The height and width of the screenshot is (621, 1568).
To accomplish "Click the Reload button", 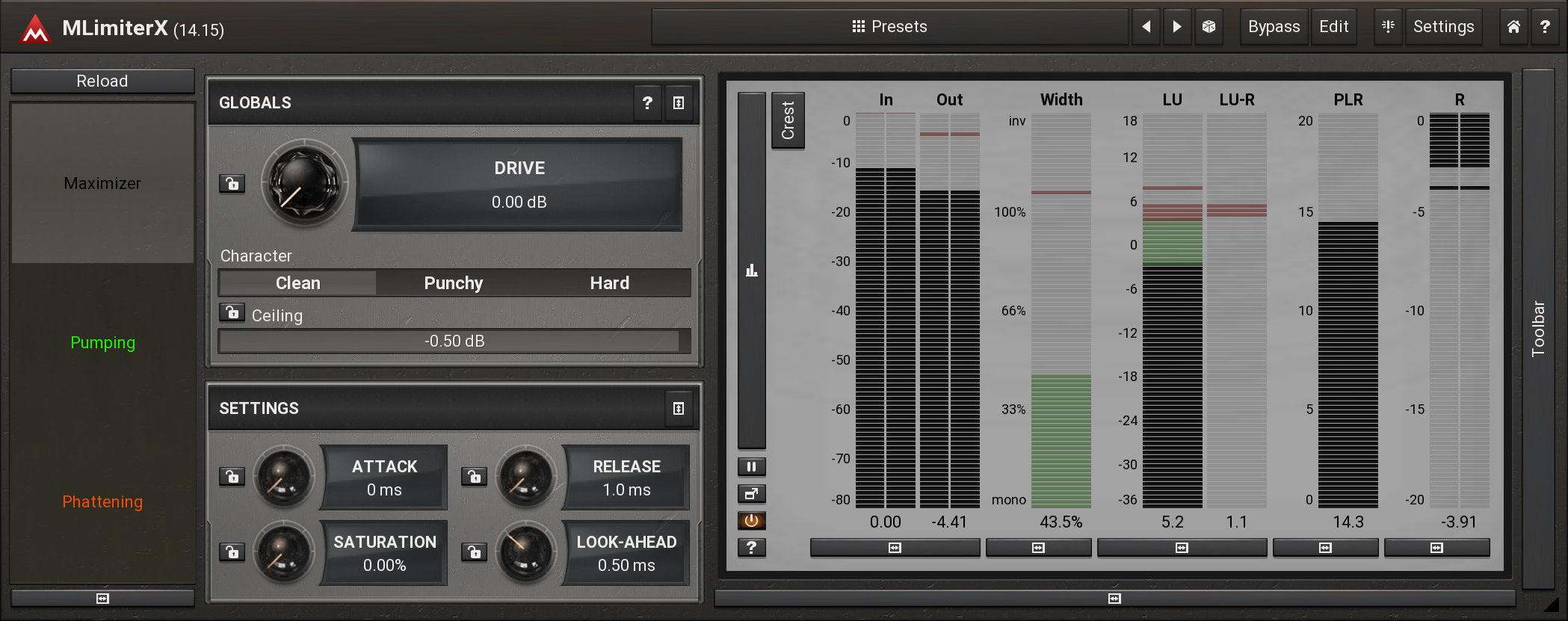I will pyautogui.click(x=102, y=81).
